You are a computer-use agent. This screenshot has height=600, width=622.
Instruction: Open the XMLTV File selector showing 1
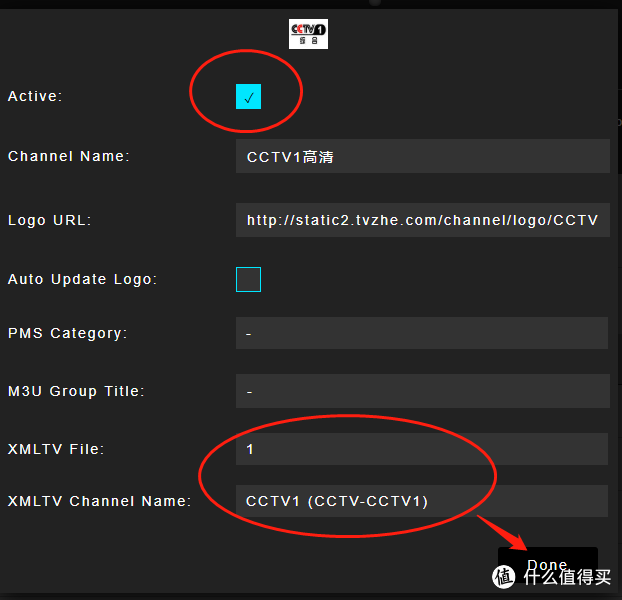point(422,449)
